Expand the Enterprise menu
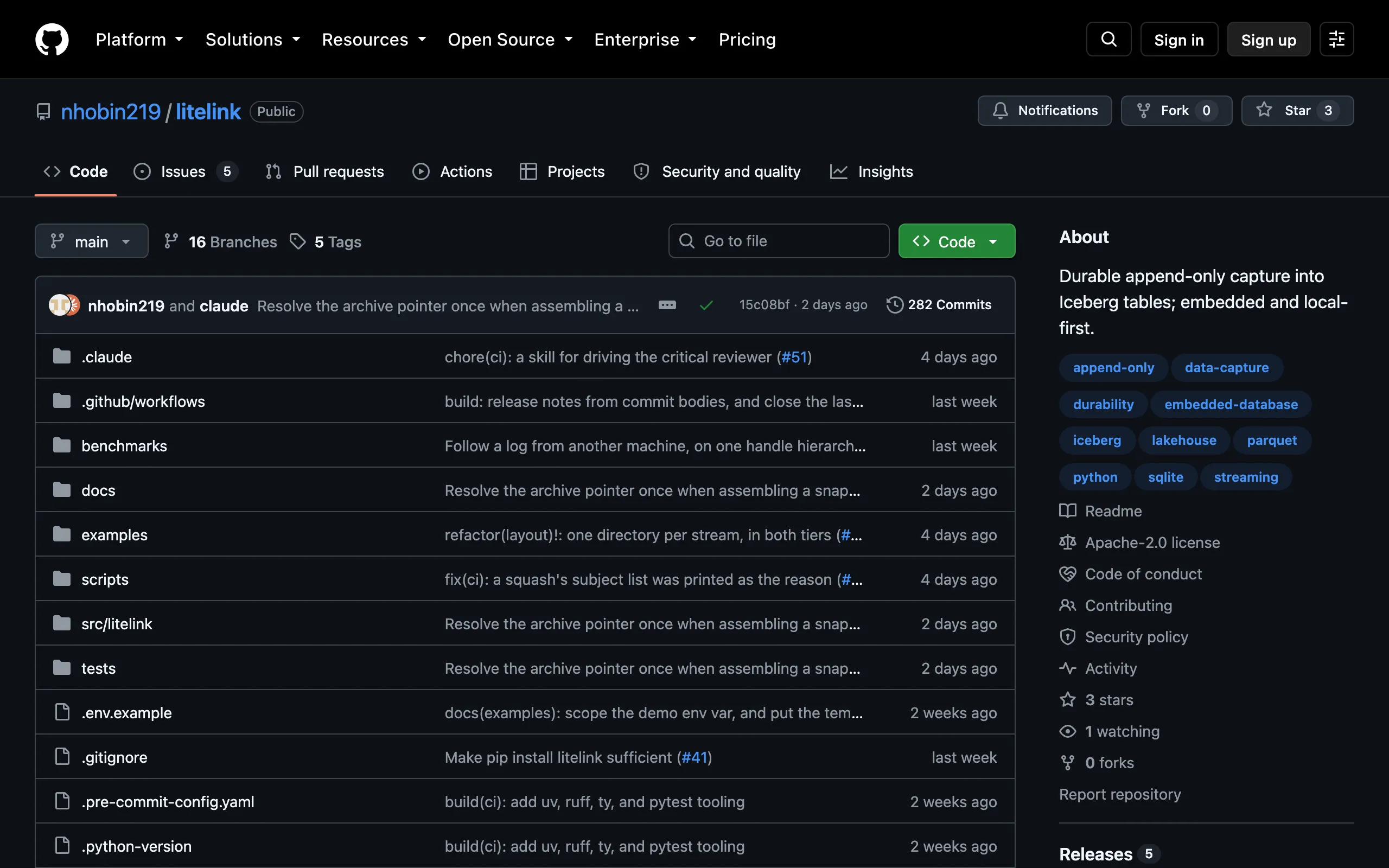 (x=645, y=39)
